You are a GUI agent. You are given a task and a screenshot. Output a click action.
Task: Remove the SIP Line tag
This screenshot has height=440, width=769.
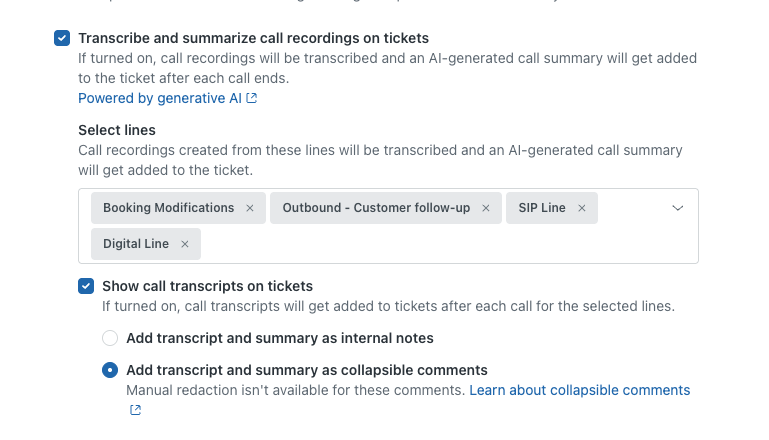582,208
